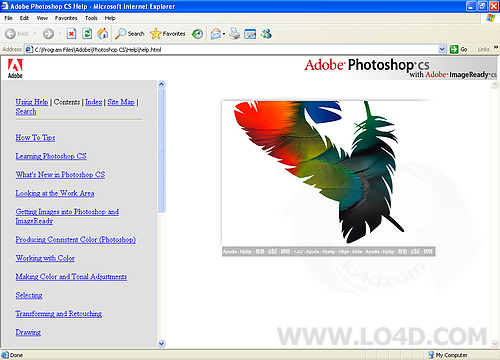The height and width of the screenshot is (360, 500).
Task: Click the page icon in address bar
Action: pos(29,49)
